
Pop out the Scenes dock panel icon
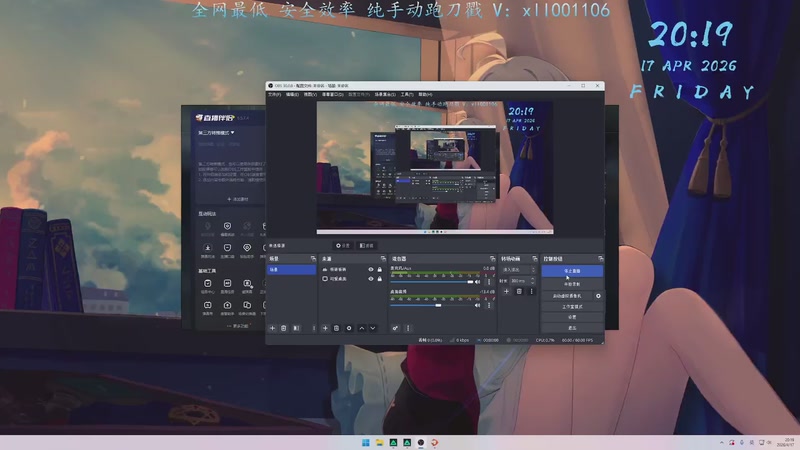tap(313, 259)
